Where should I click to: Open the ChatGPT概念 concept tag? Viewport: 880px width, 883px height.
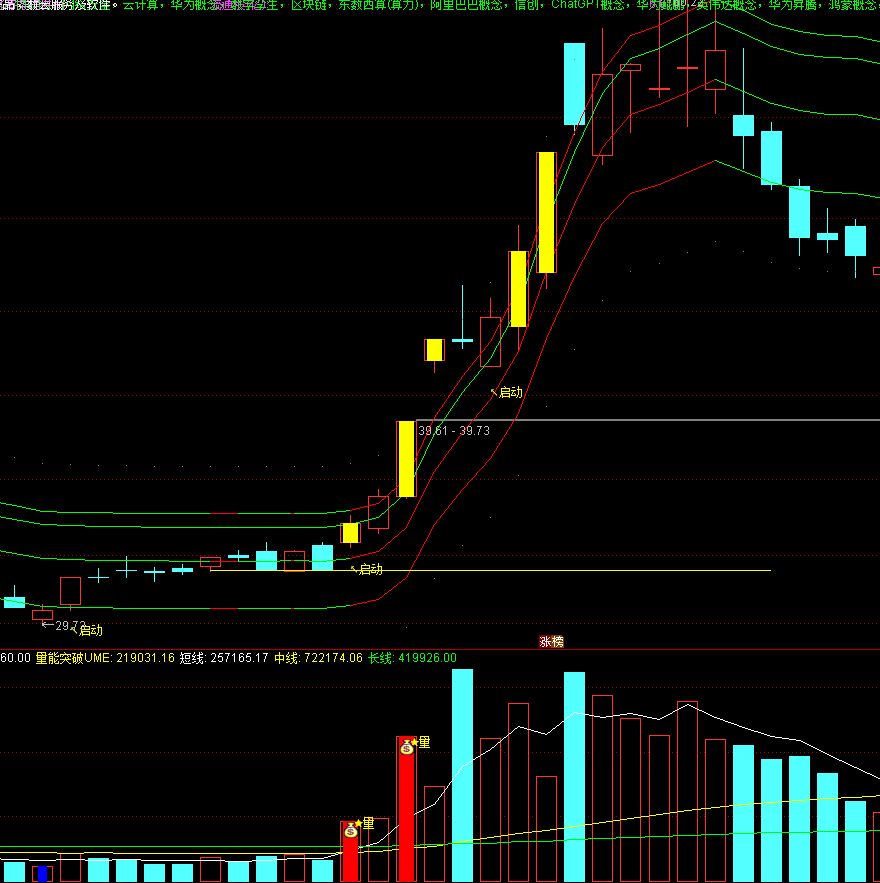590,5
